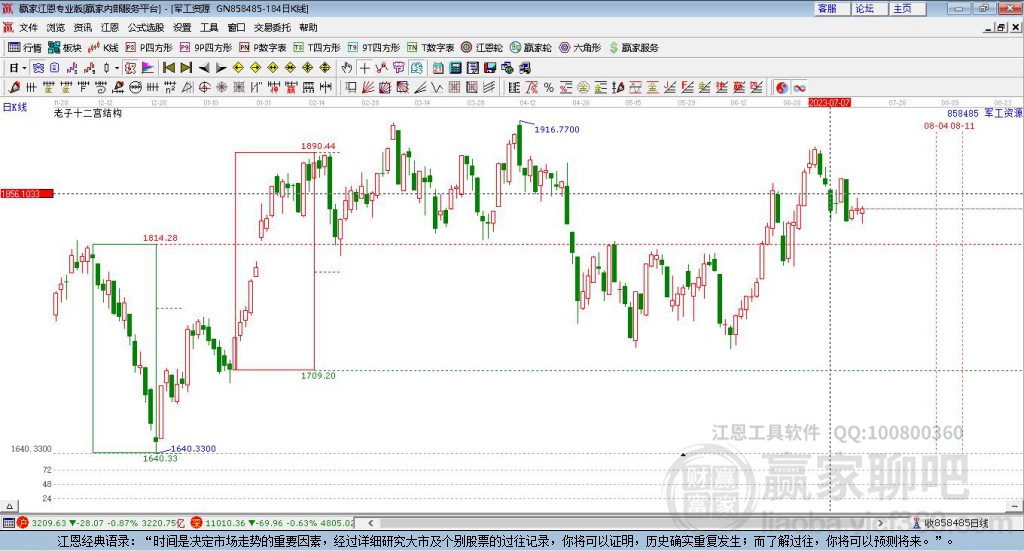Screen dimensions: 1024x551
Task: Click the 858485 stock code
Action: (x=963, y=114)
